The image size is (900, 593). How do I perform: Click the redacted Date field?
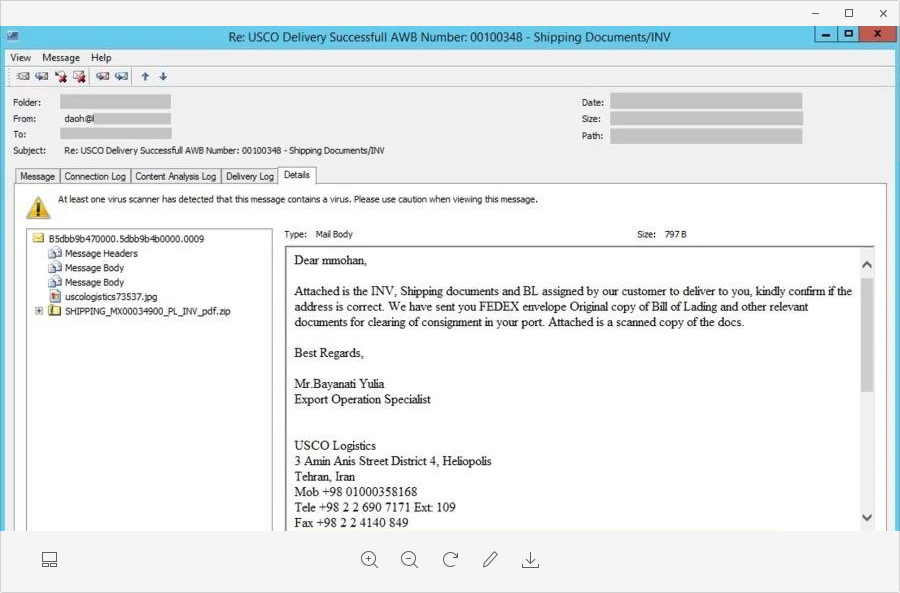click(x=706, y=102)
